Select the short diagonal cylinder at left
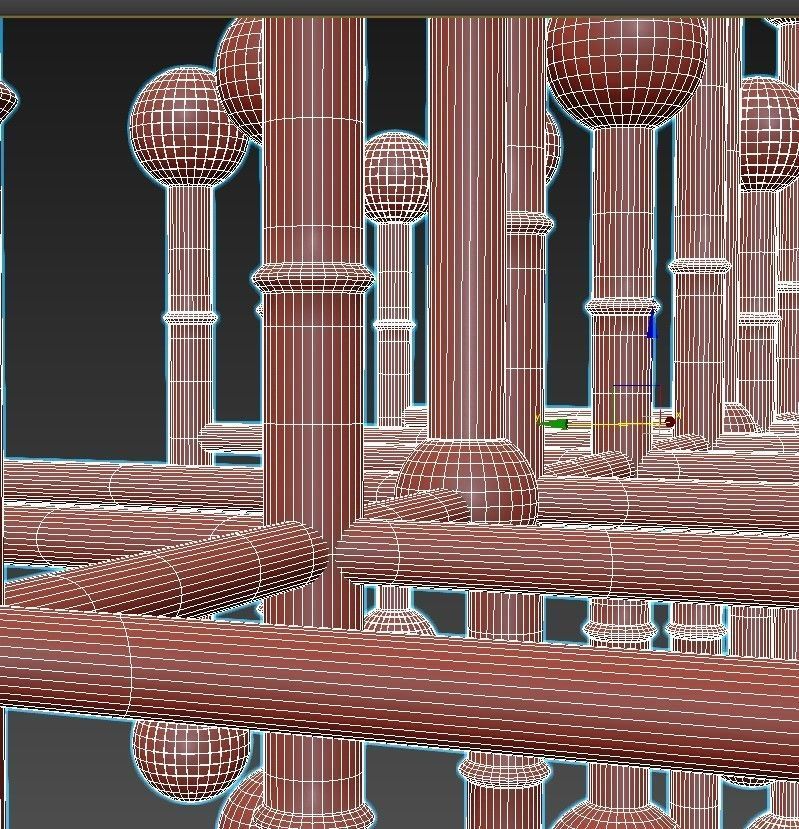Screen dimensions: 799x829 pos(169,571)
